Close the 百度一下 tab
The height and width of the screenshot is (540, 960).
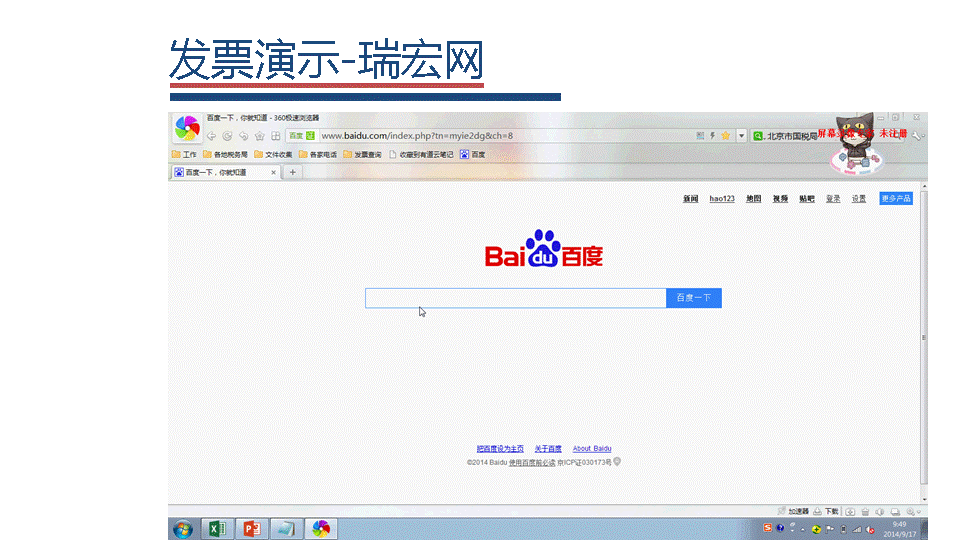[x=274, y=173]
